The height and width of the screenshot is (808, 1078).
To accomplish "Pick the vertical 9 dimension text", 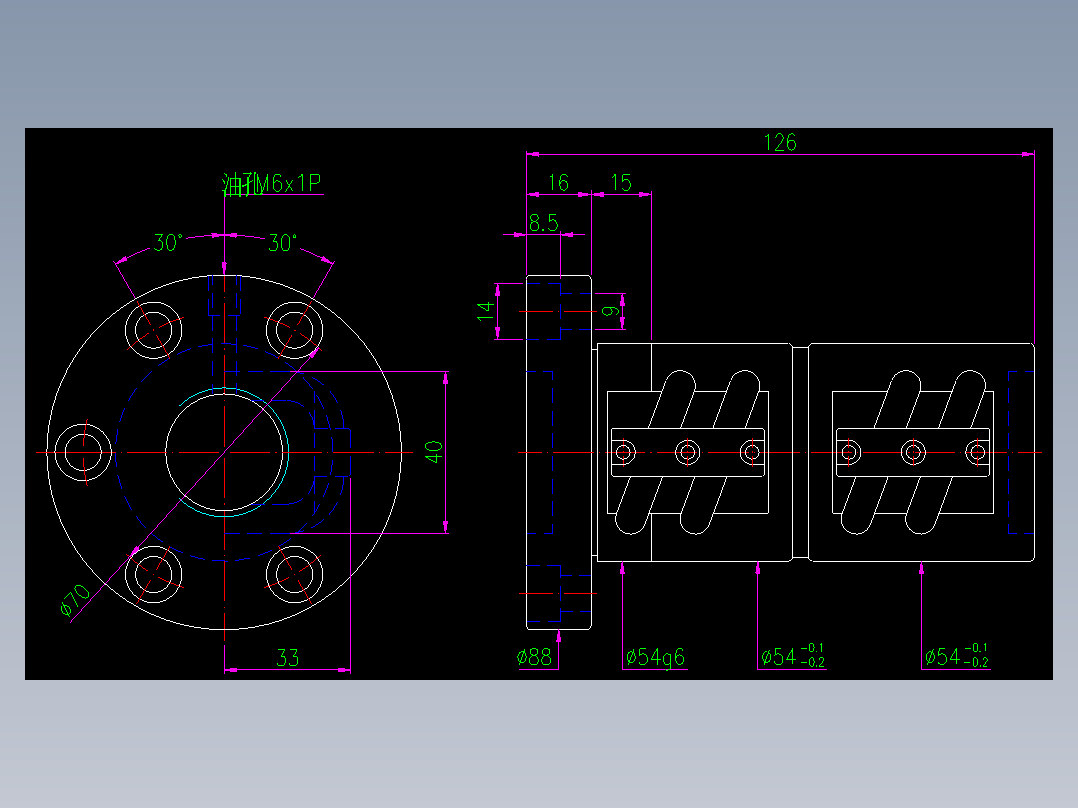I will coord(610,311).
